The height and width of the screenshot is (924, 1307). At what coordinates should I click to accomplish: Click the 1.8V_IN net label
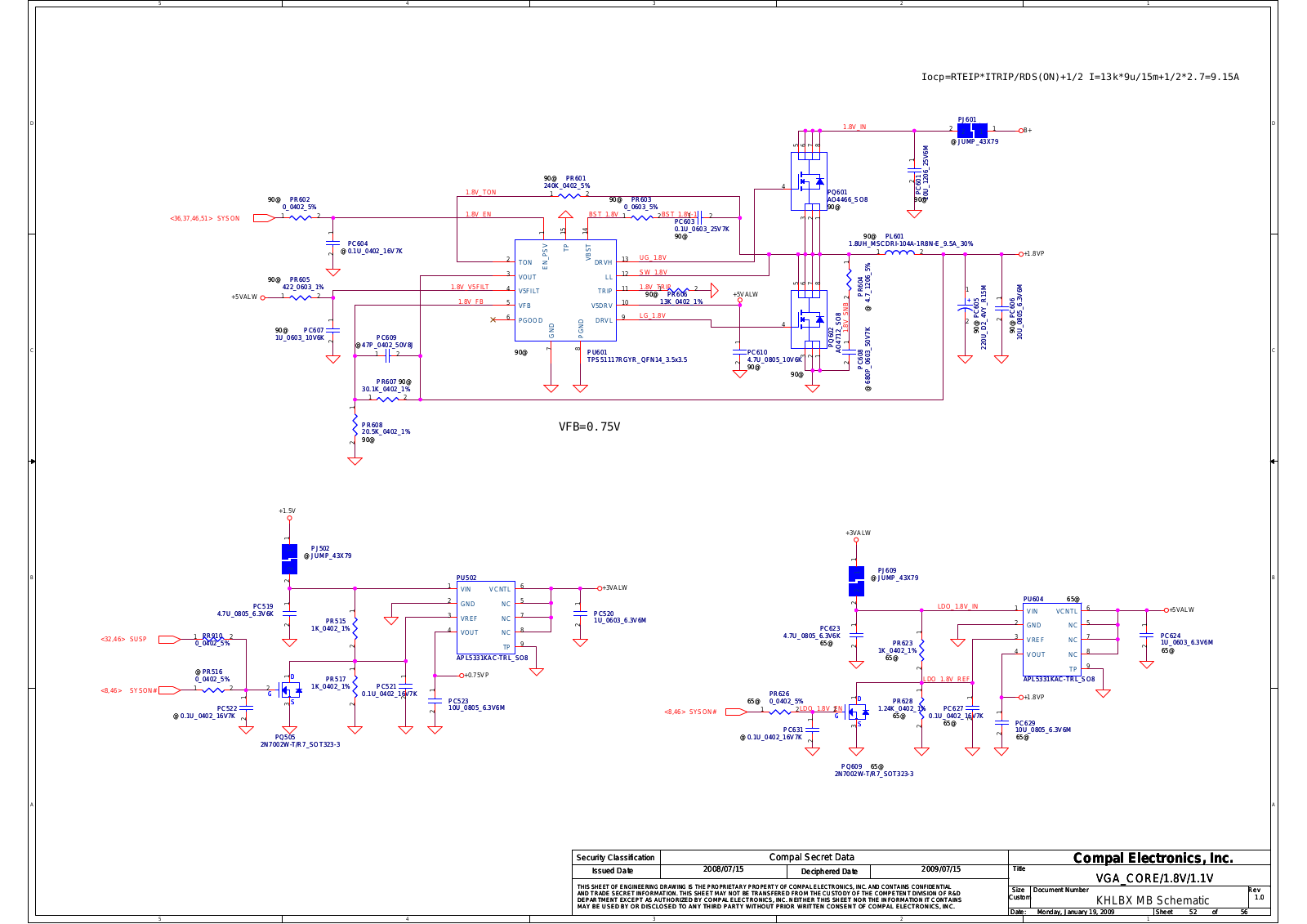(x=854, y=127)
